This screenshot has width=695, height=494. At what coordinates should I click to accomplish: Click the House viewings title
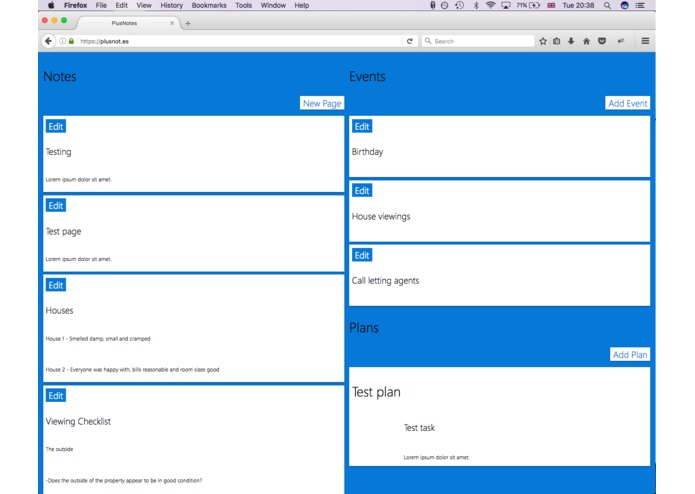[381, 216]
